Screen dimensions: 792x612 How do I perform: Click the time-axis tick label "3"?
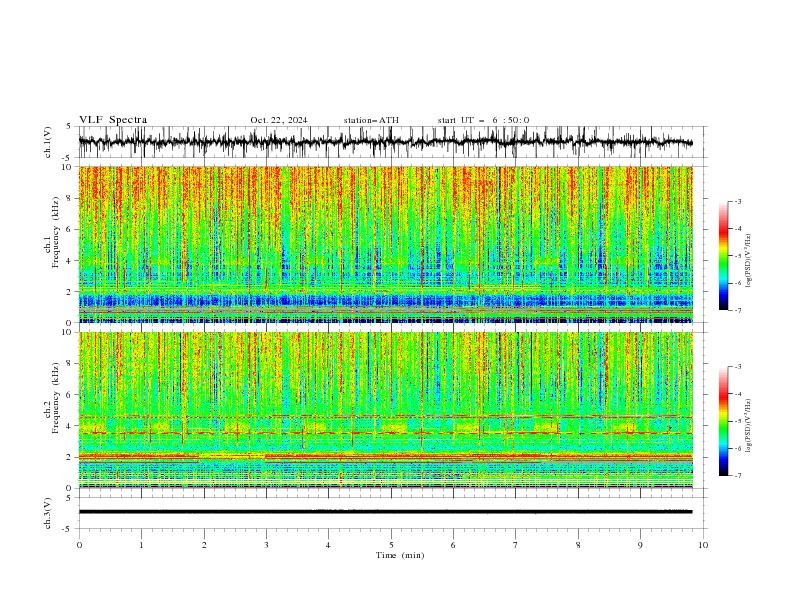point(266,545)
